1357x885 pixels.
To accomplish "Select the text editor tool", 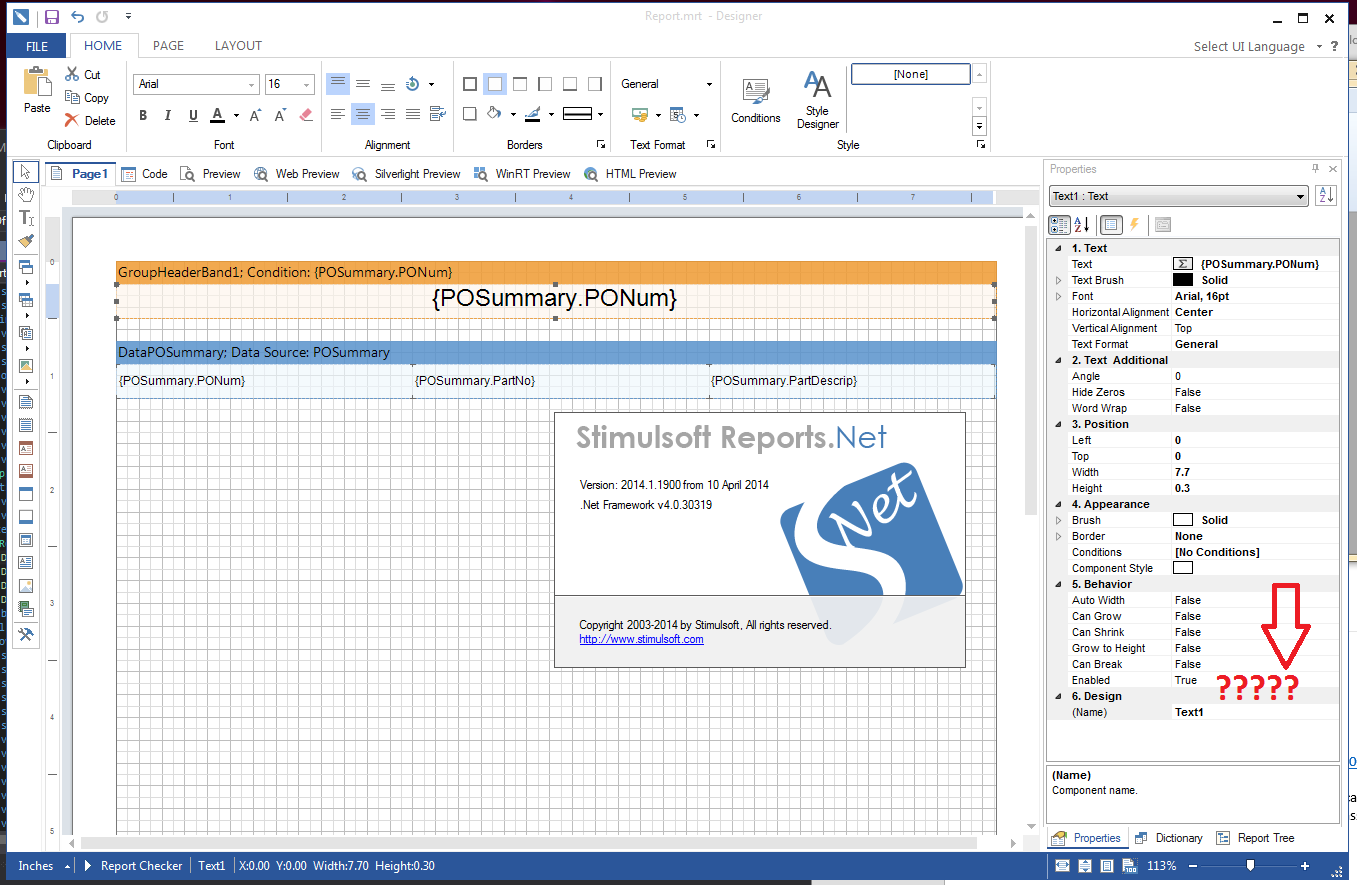I will (x=26, y=218).
